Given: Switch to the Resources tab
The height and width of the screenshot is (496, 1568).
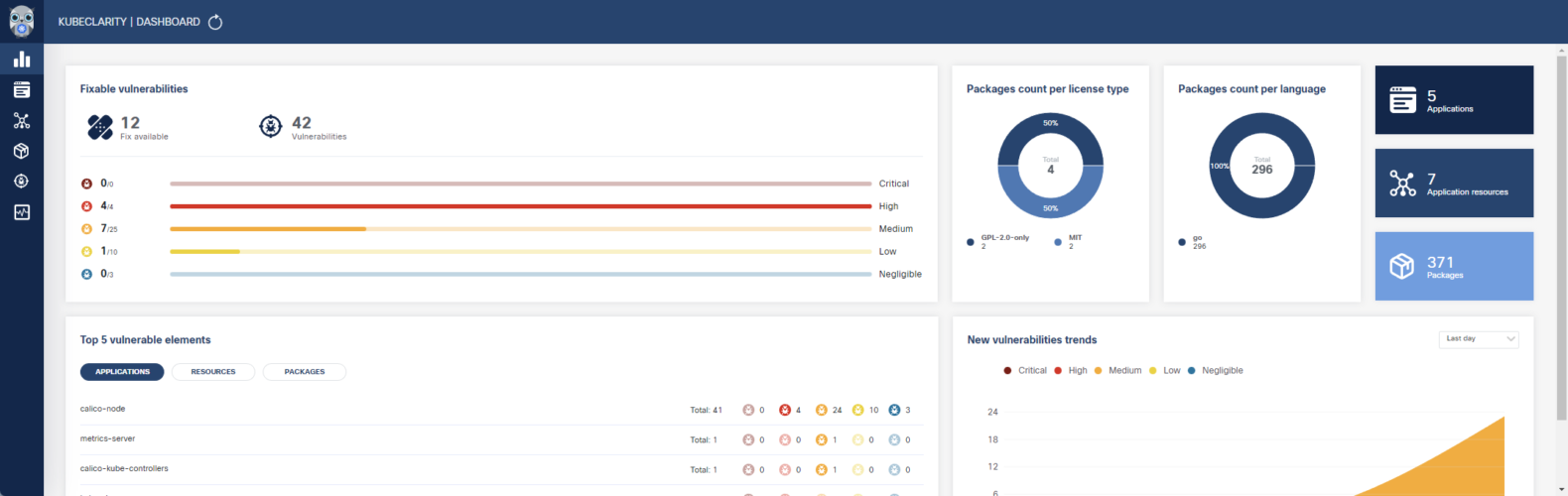Looking at the screenshot, I should (213, 372).
